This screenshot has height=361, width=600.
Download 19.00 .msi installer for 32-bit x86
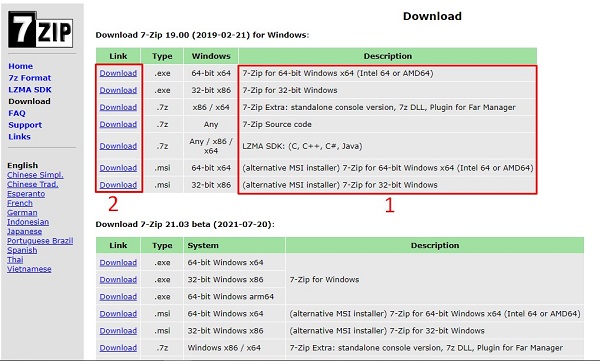118,185
